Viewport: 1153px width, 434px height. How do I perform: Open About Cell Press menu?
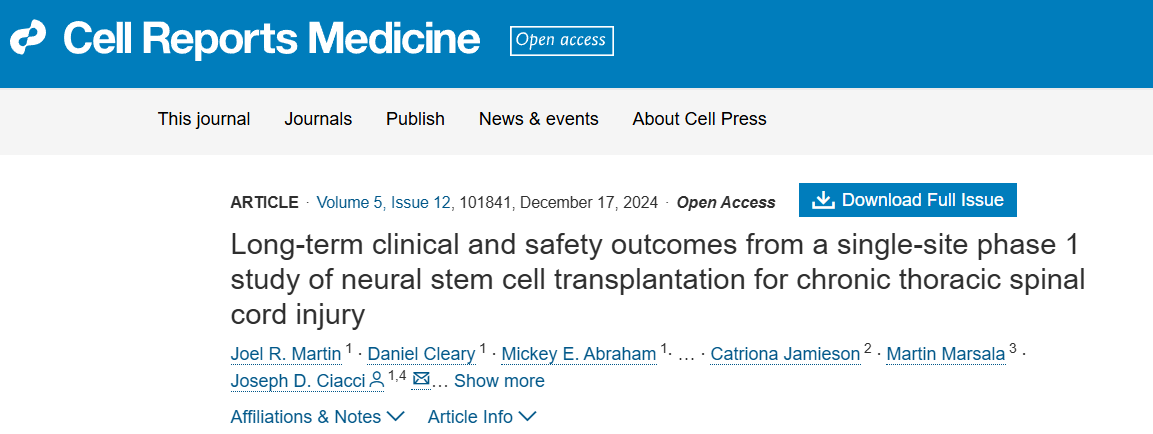[x=699, y=119]
